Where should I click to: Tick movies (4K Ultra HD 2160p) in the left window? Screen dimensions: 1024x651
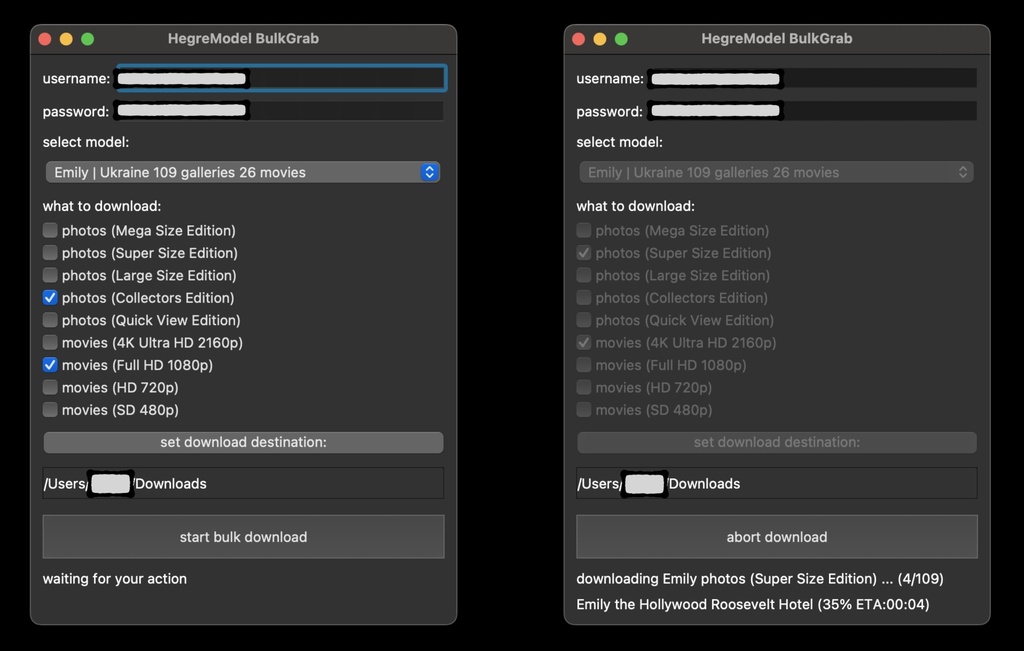point(50,343)
